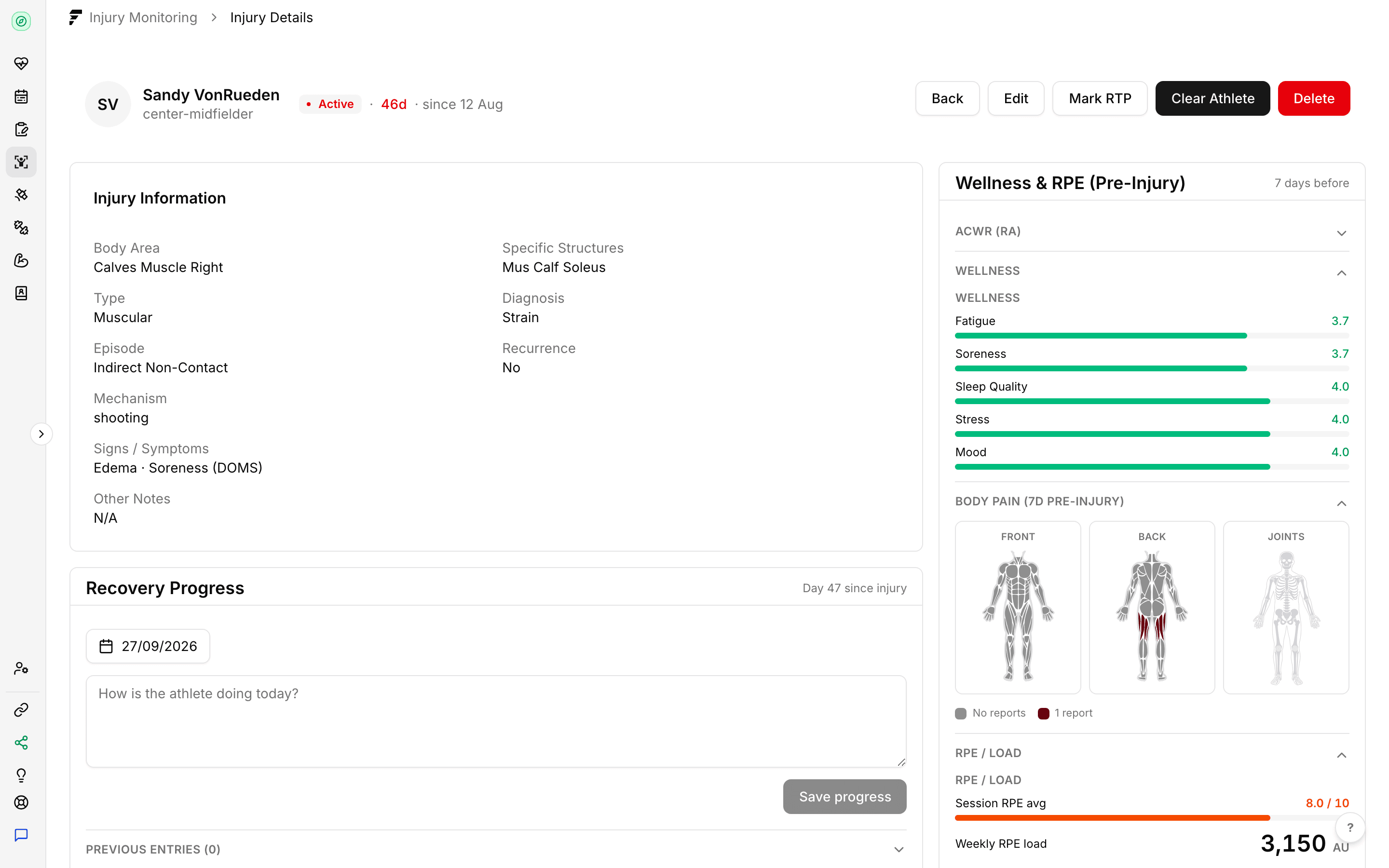Collapse the Wellness section chevron
This screenshot has height=868, width=1389.
1341,272
